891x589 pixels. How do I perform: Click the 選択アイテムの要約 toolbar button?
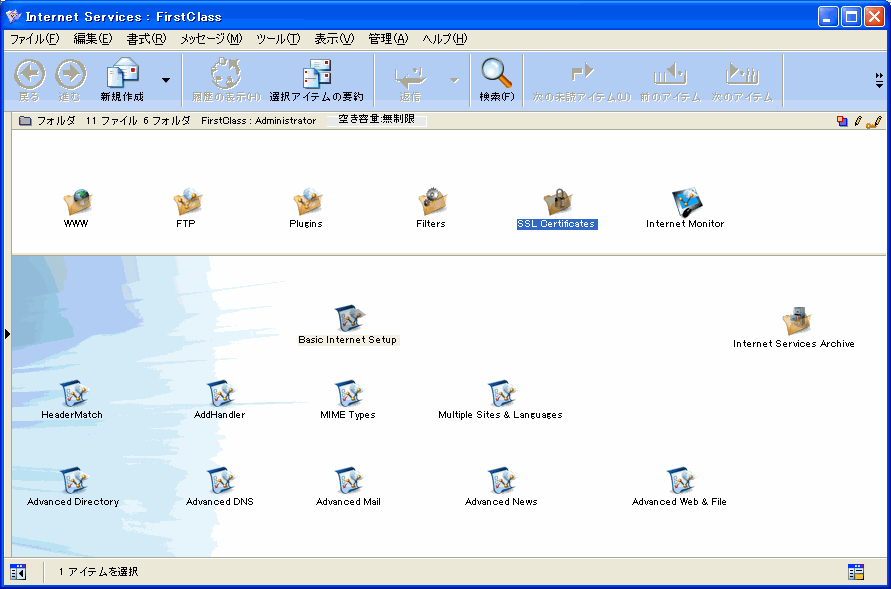pyautogui.click(x=317, y=80)
